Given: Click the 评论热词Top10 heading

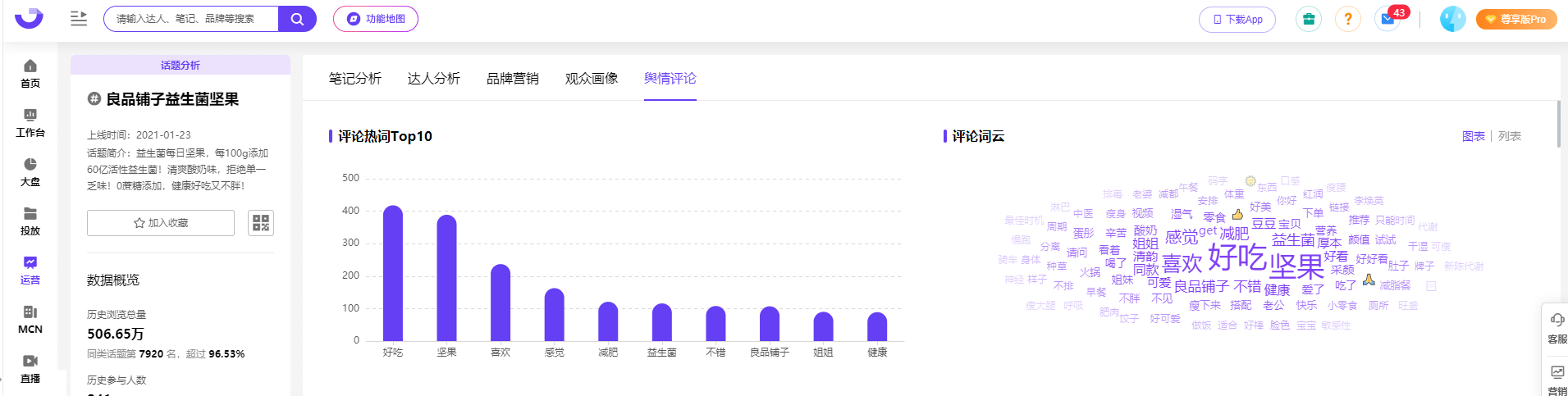Looking at the screenshot, I should click(x=385, y=136).
